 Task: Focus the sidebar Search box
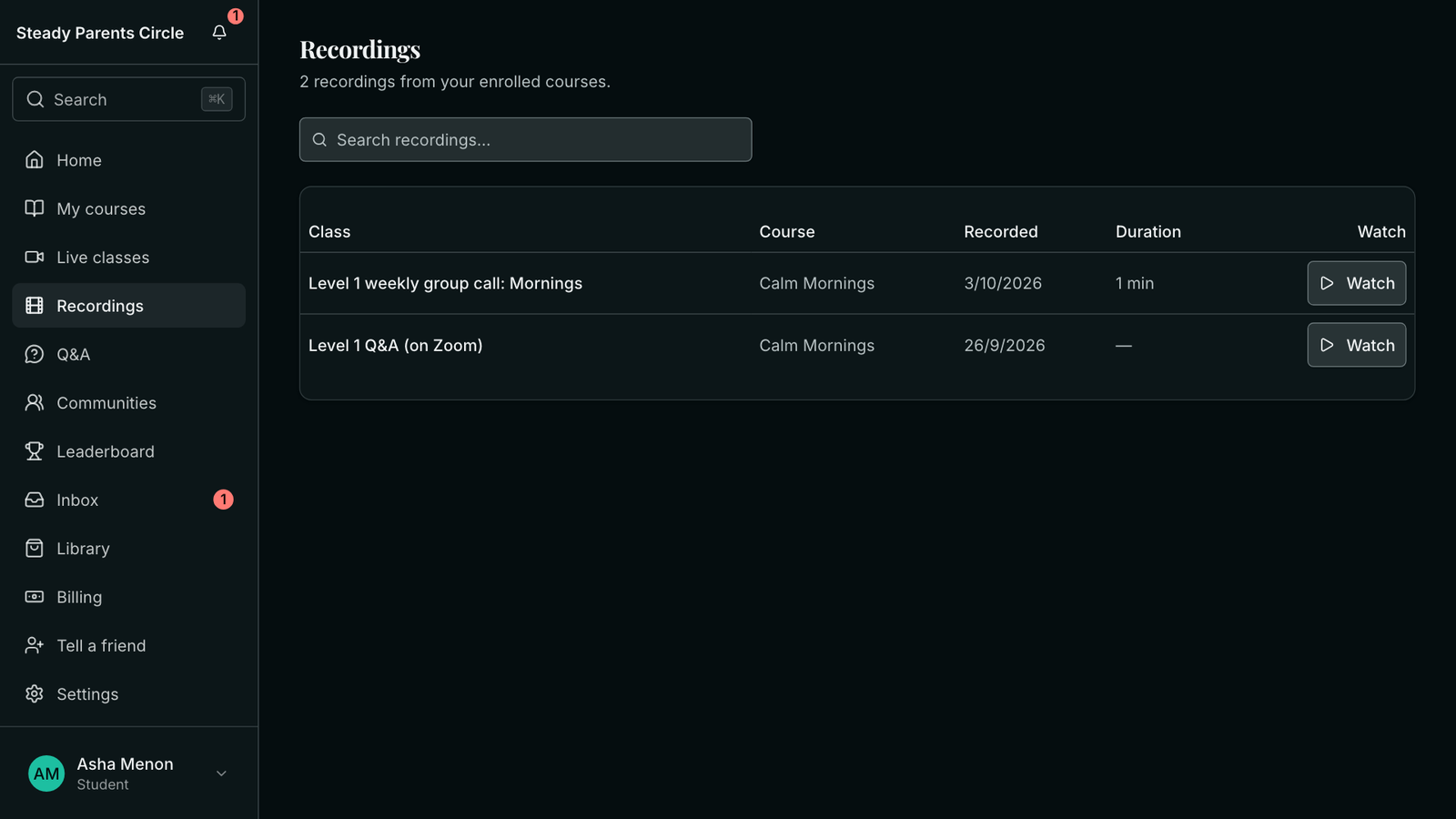point(129,99)
